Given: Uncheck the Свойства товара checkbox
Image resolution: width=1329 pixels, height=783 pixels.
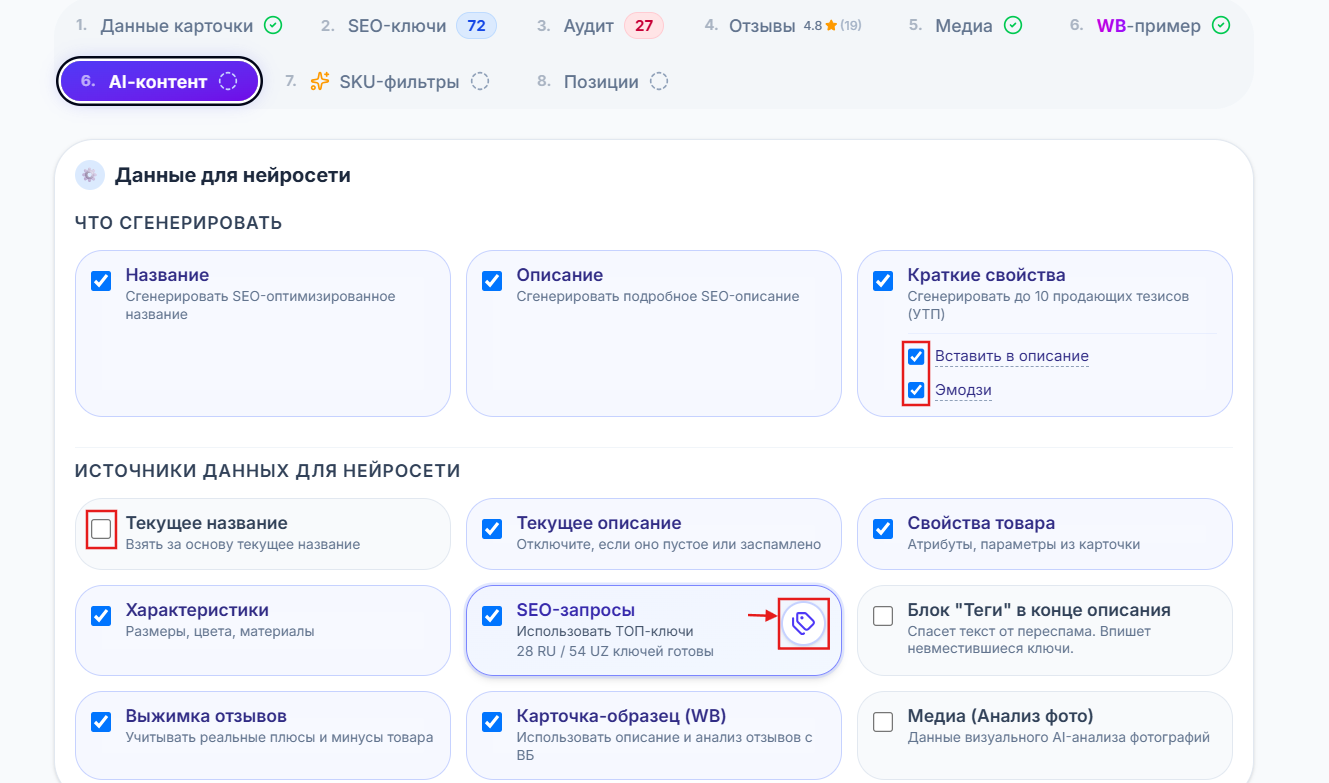Looking at the screenshot, I should coord(883,529).
